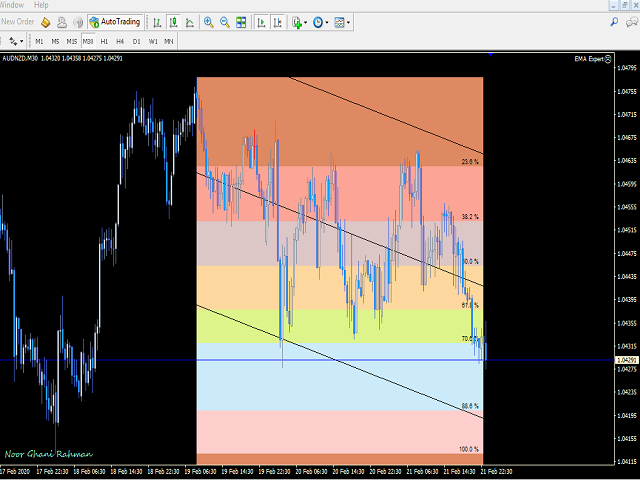Screen dimensions: 640x480
Task: Select the MN monthly timeframe
Action: click(x=169, y=41)
